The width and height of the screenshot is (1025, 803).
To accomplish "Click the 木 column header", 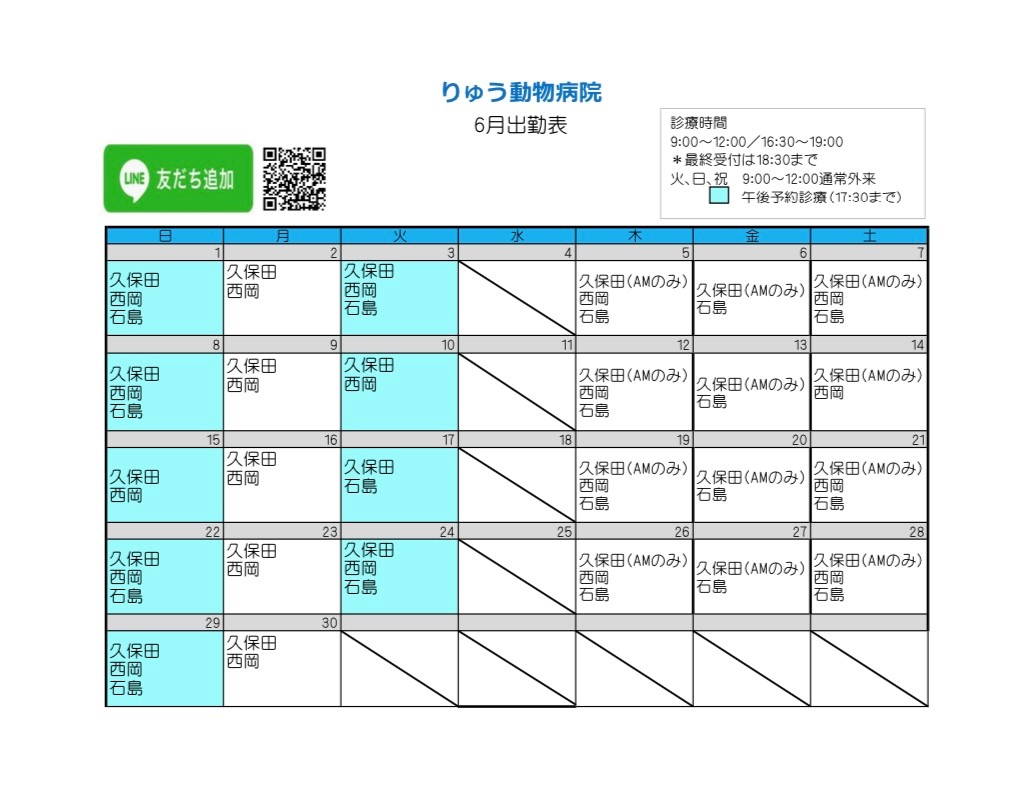I will pyautogui.click(x=634, y=235).
